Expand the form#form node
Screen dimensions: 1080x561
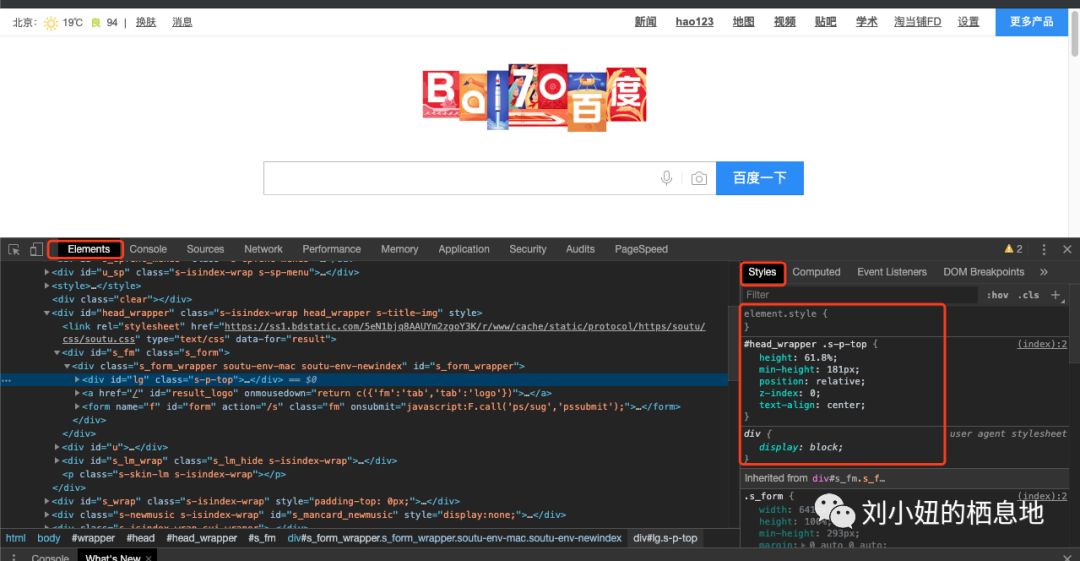77,407
